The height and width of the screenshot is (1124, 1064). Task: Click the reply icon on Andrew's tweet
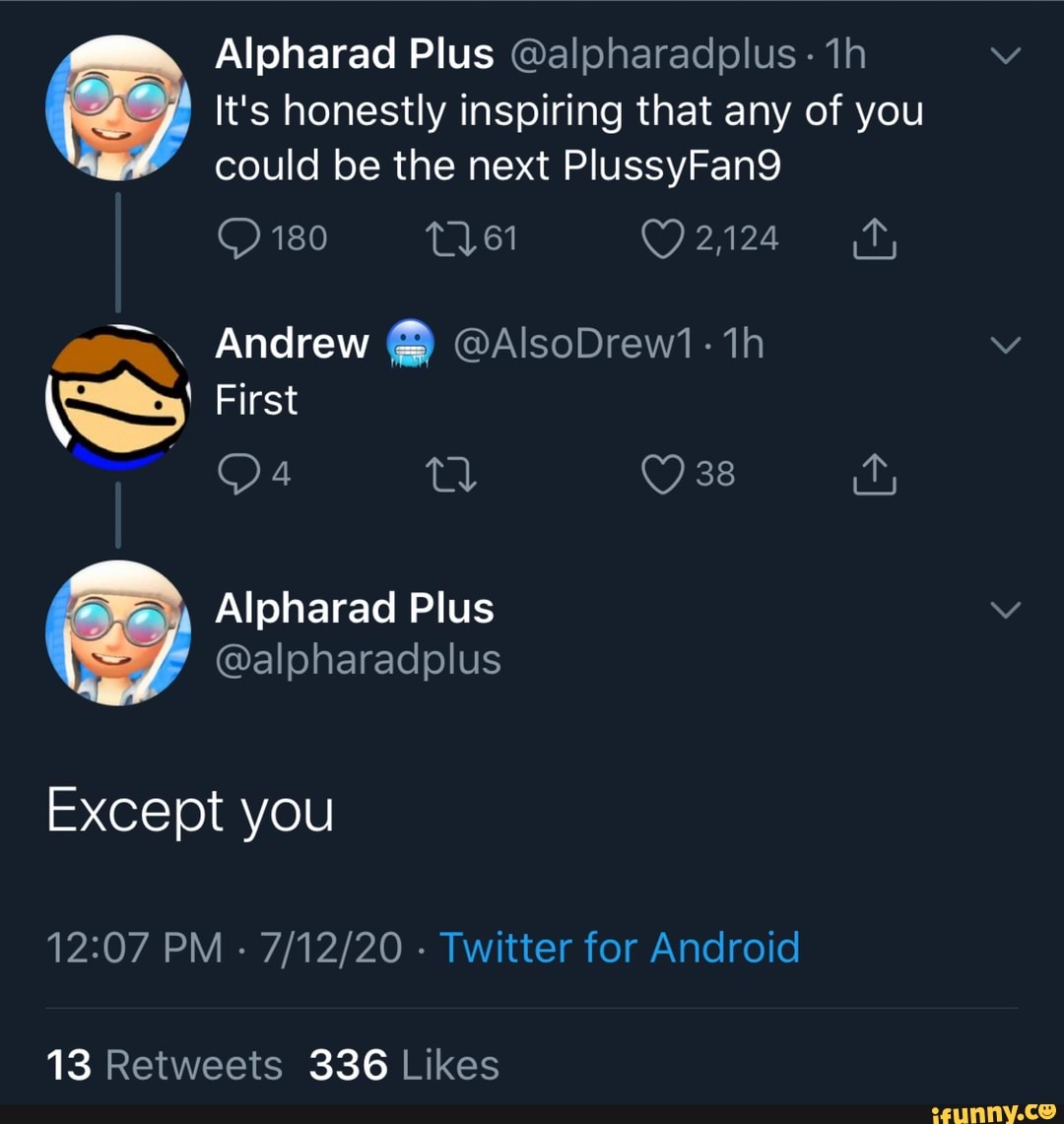[239, 473]
